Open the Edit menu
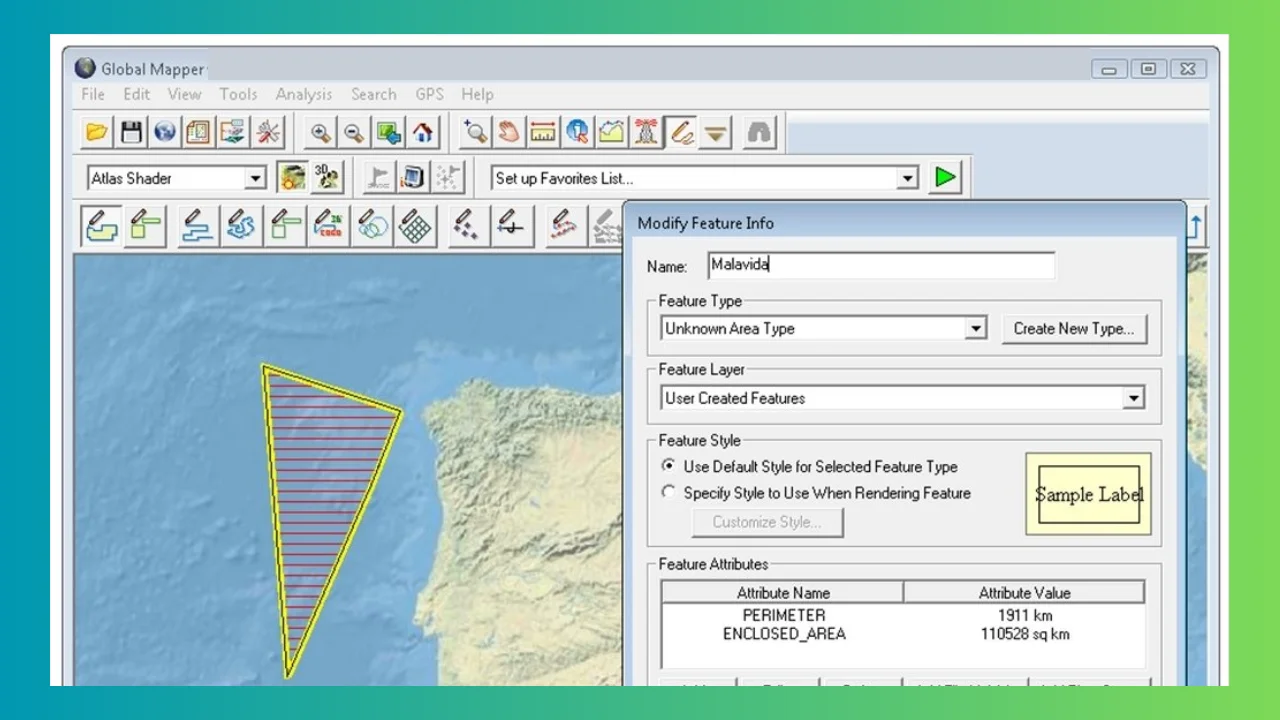 point(136,94)
